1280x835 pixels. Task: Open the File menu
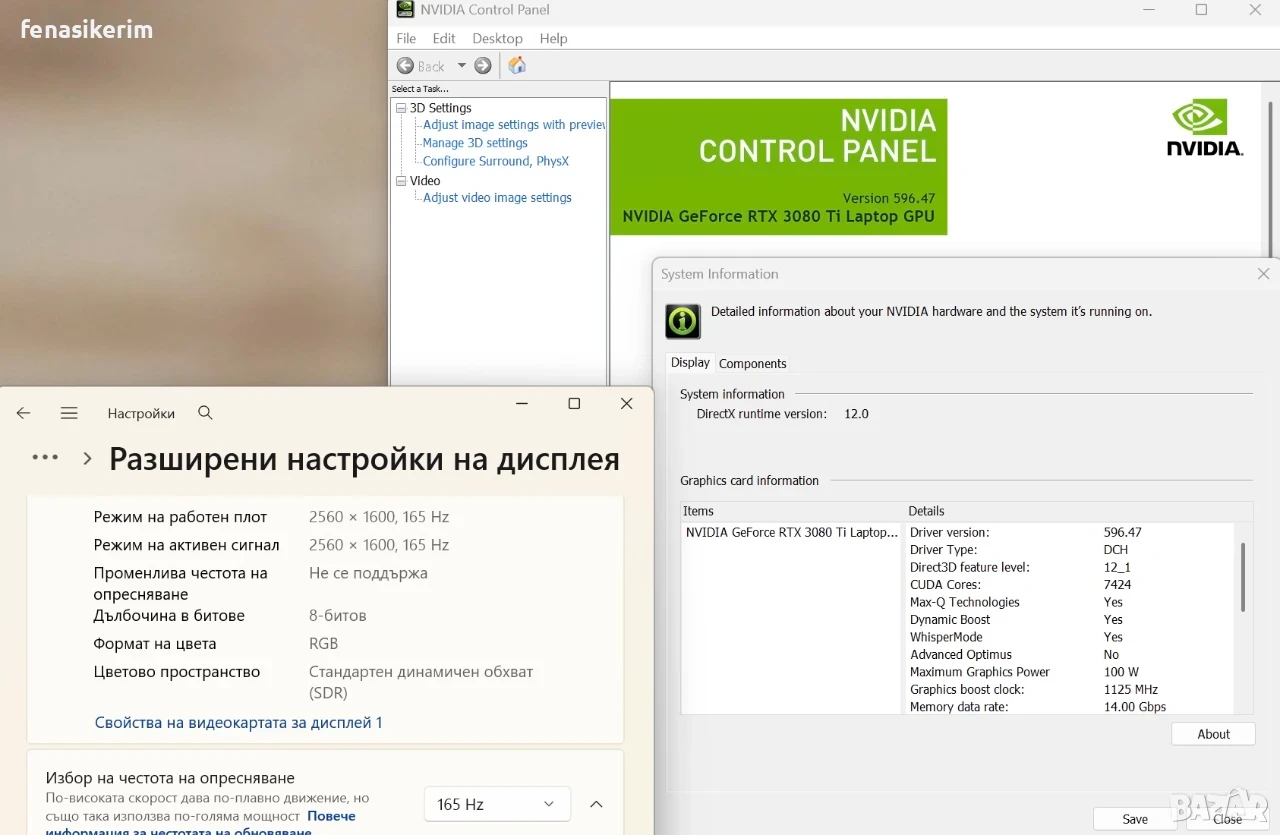click(406, 39)
